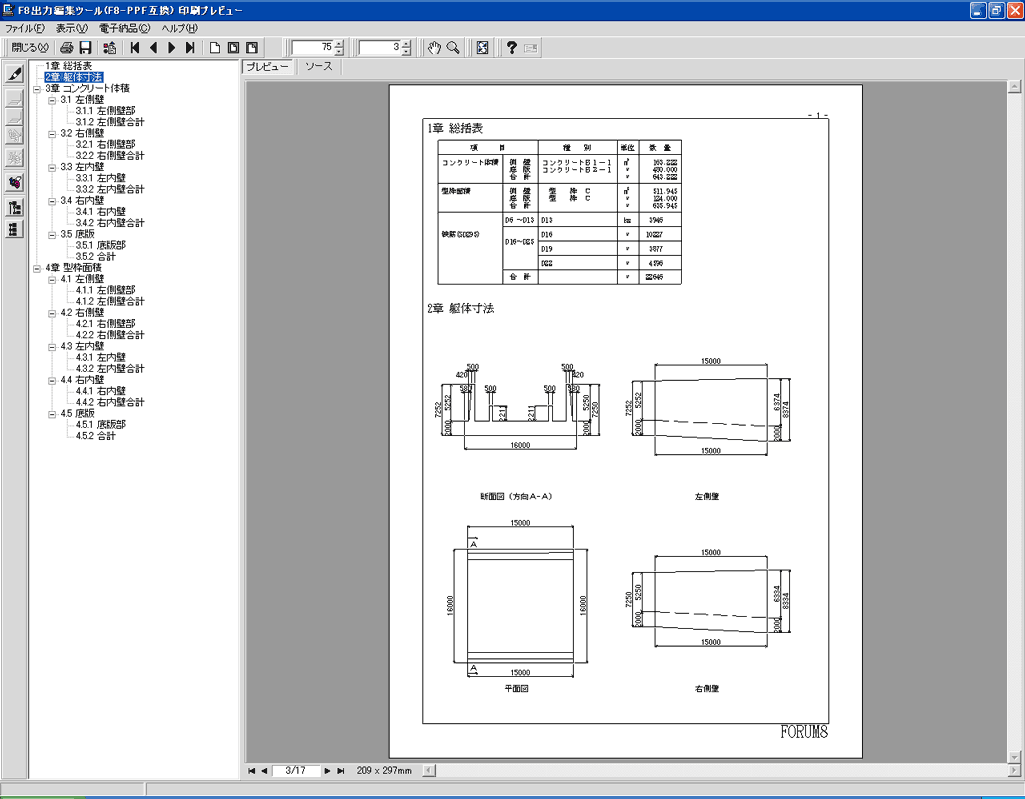The image size is (1025, 799).
Task: Collapse the 3.3 左内壁 node
Action: 52,167
